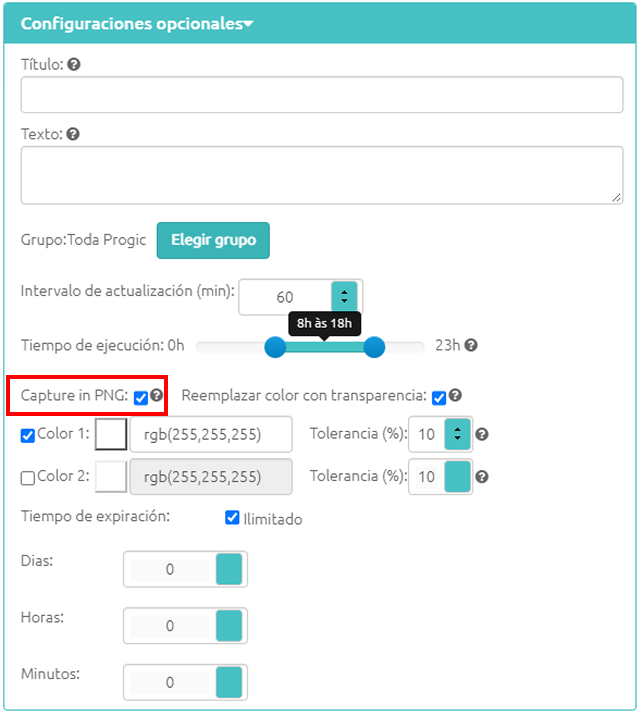The height and width of the screenshot is (716, 642).
Task: Disable the Color 1 checkbox
Action: pyautogui.click(x=27, y=436)
